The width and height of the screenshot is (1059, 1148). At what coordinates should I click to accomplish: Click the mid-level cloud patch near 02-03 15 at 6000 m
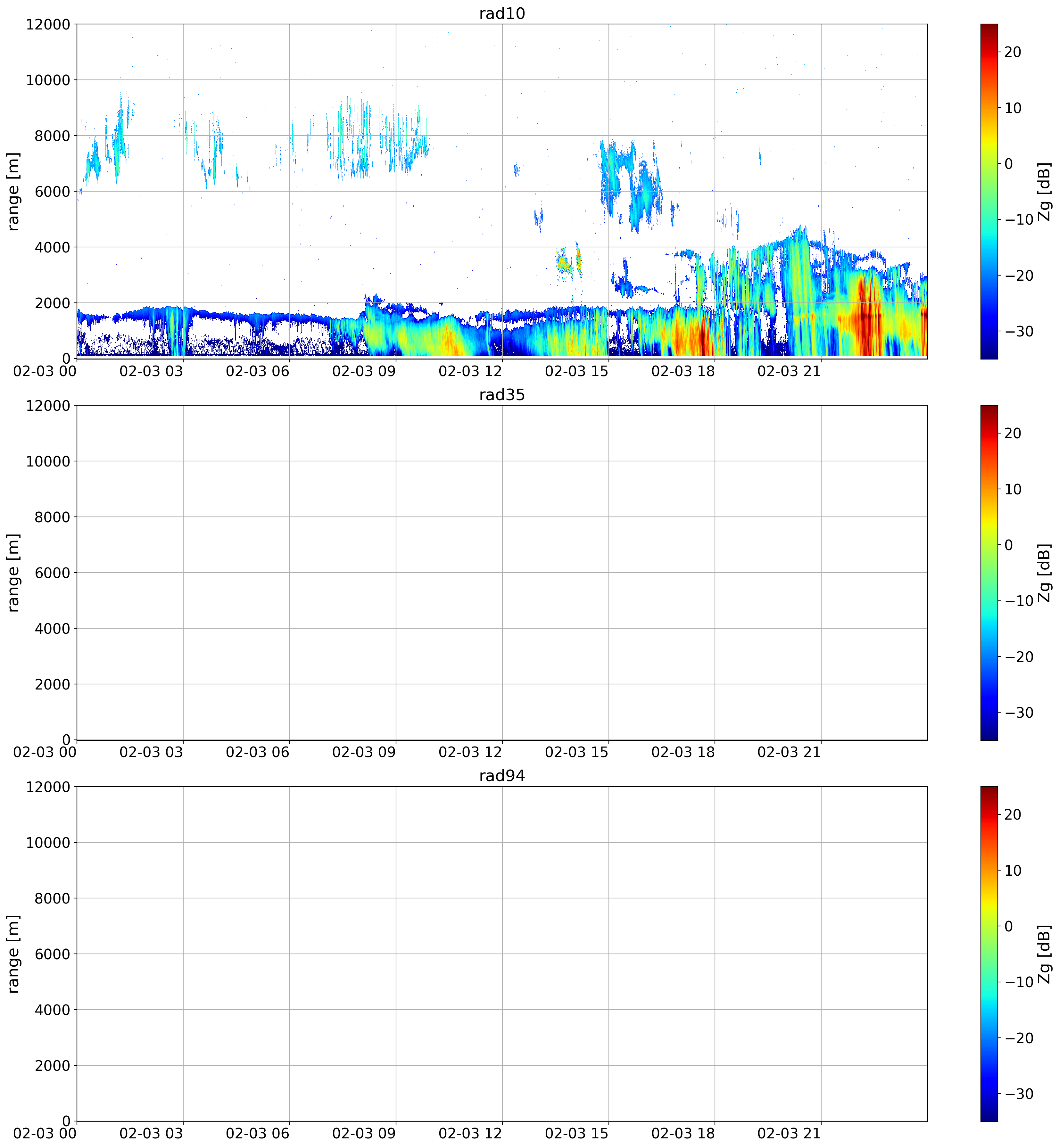point(630,183)
